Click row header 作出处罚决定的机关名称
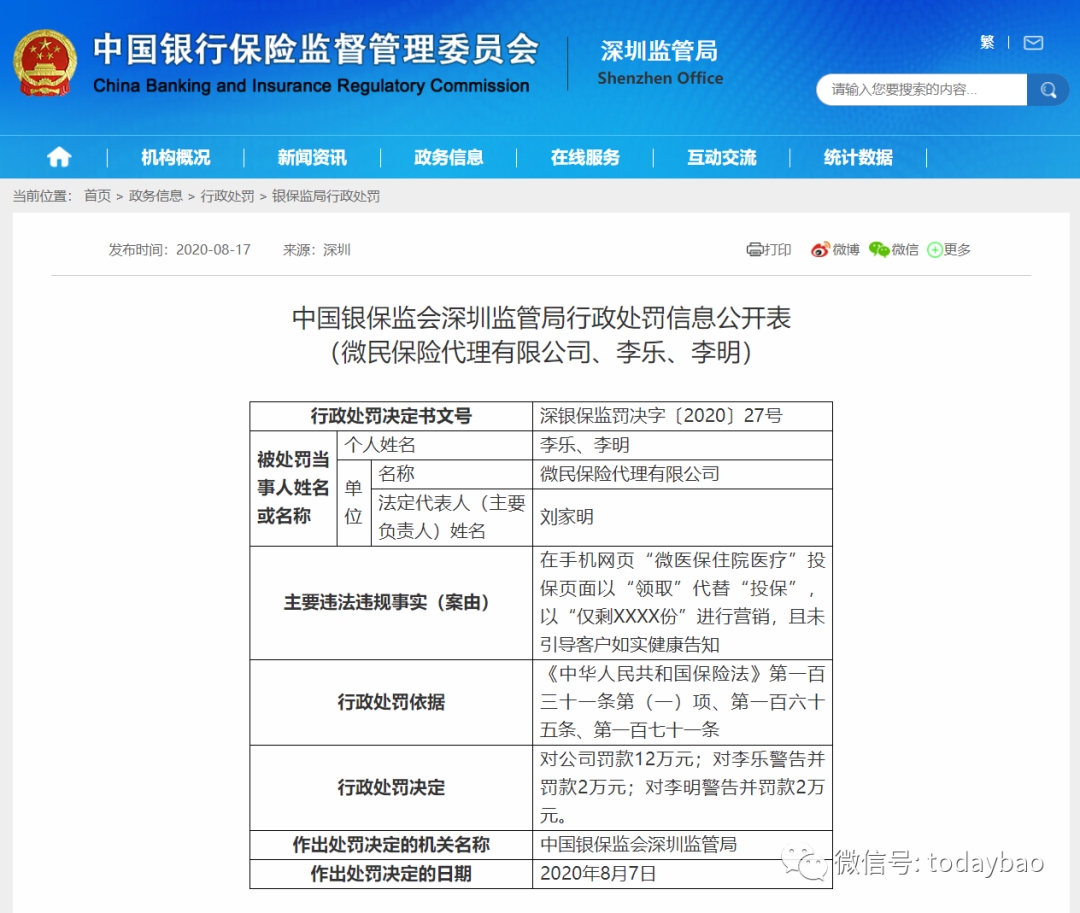The width and height of the screenshot is (1080, 913). [x=391, y=845]
